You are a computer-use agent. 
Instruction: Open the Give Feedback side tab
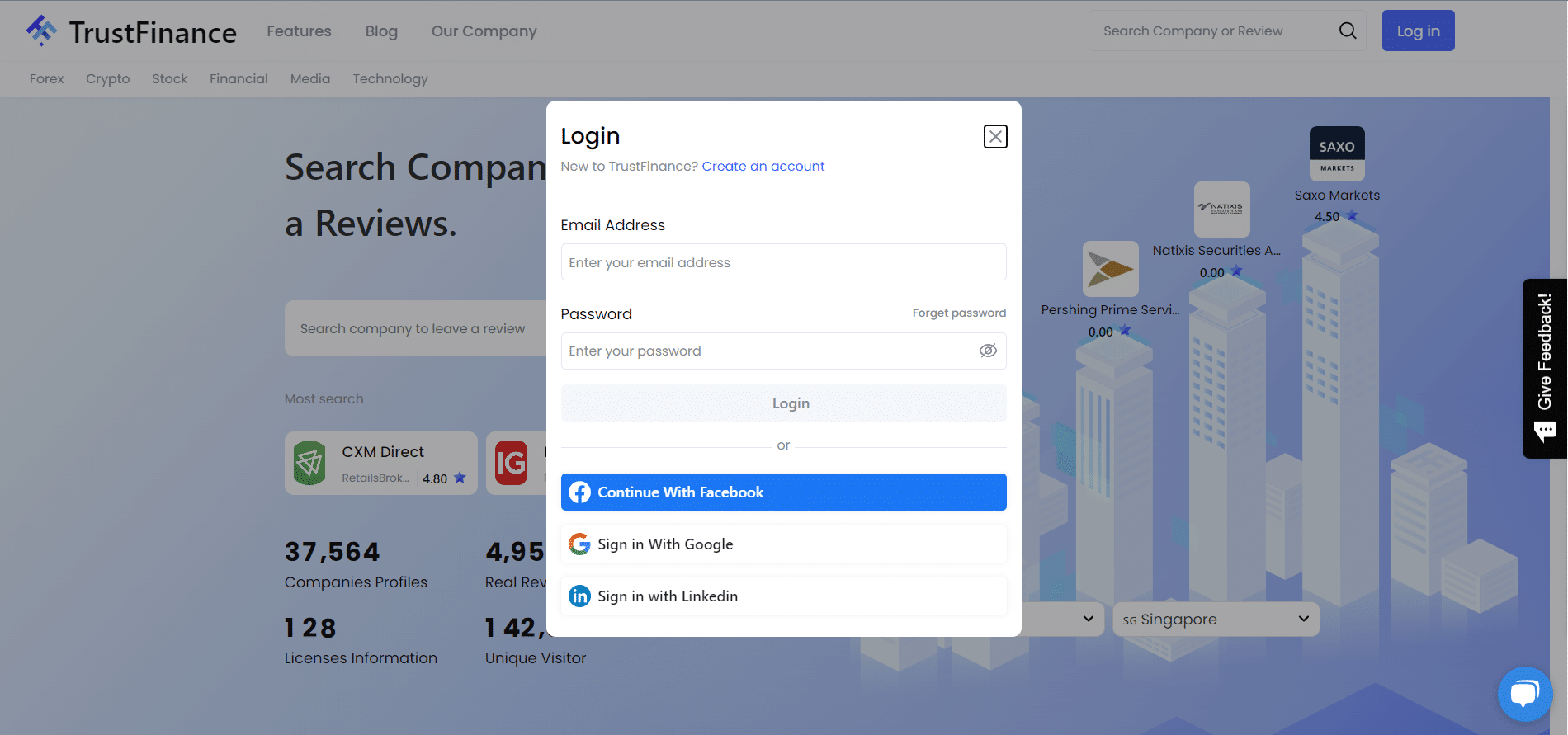click(x=1544, y=368)
